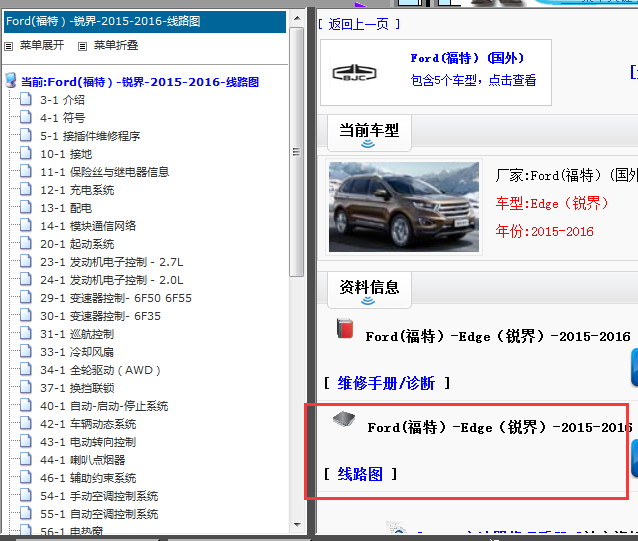Click the page icon for 23-1 发动机电子控制 2.7L
The height and width of the screenshot is (541, 638).
(26, 262)
